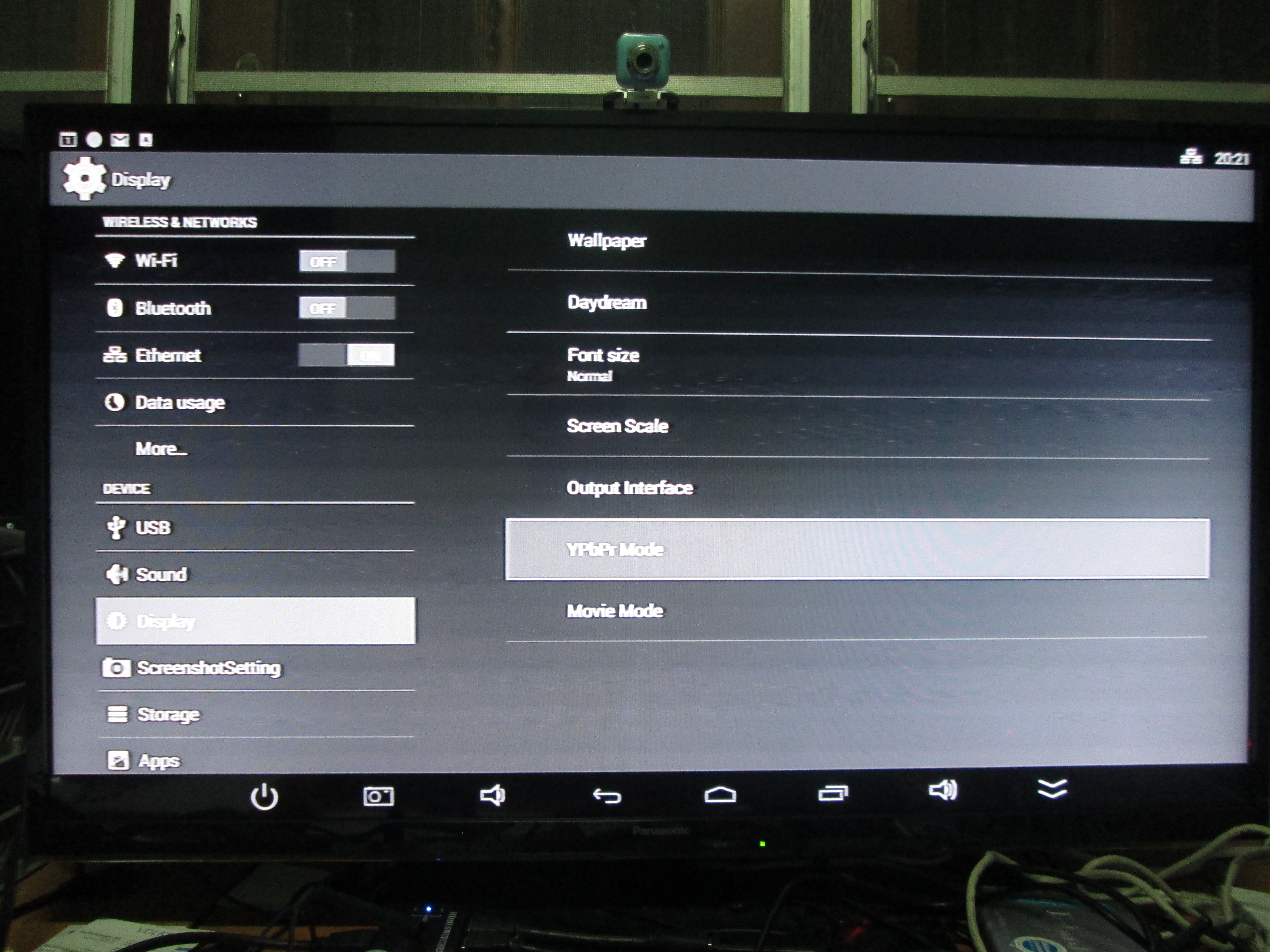Click the recent apps navigation icon
Viewport: 1270px width, 952px height.
[833, 793]
